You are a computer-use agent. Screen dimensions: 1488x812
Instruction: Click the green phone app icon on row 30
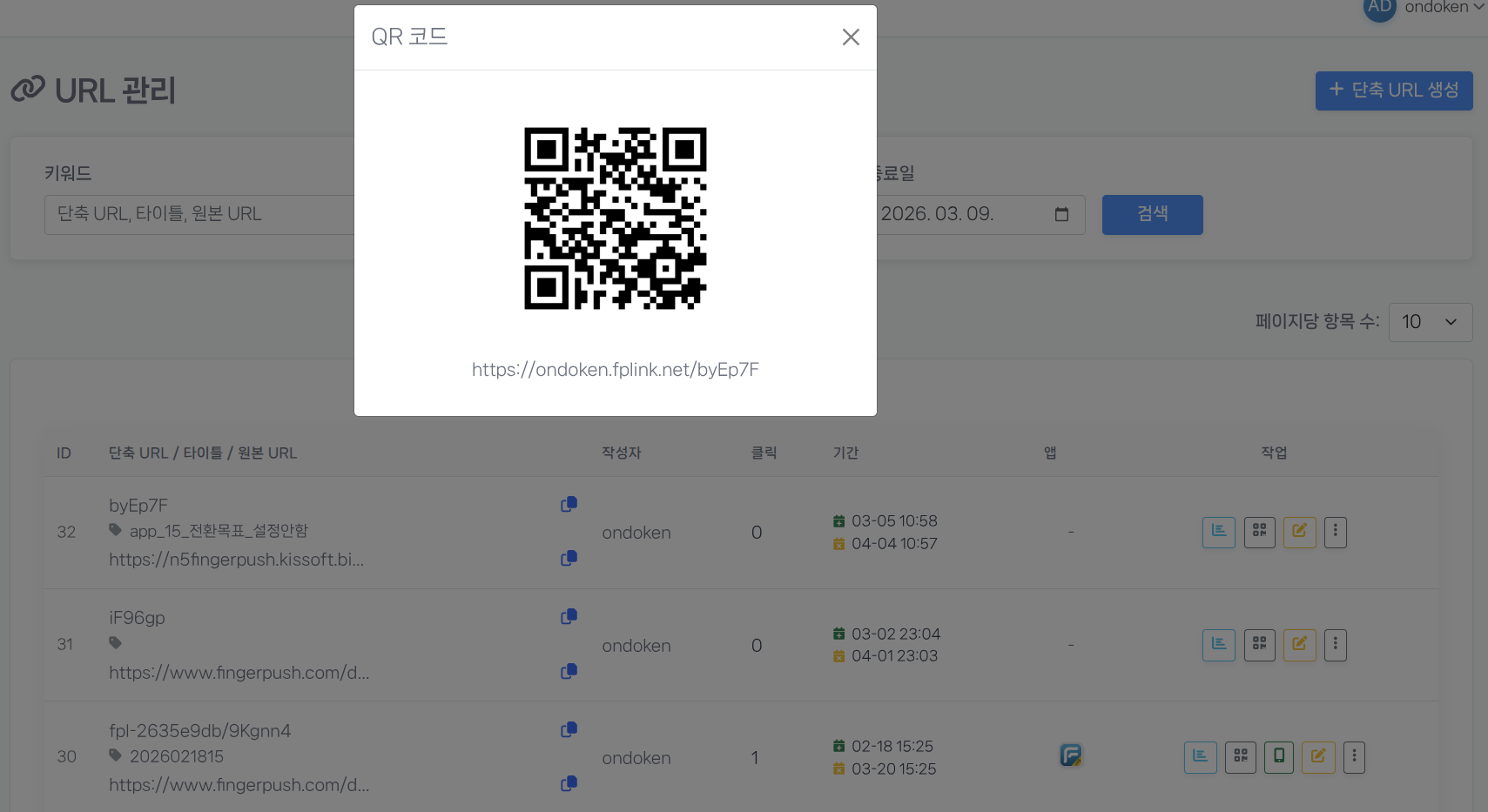tap(1278, 757)
